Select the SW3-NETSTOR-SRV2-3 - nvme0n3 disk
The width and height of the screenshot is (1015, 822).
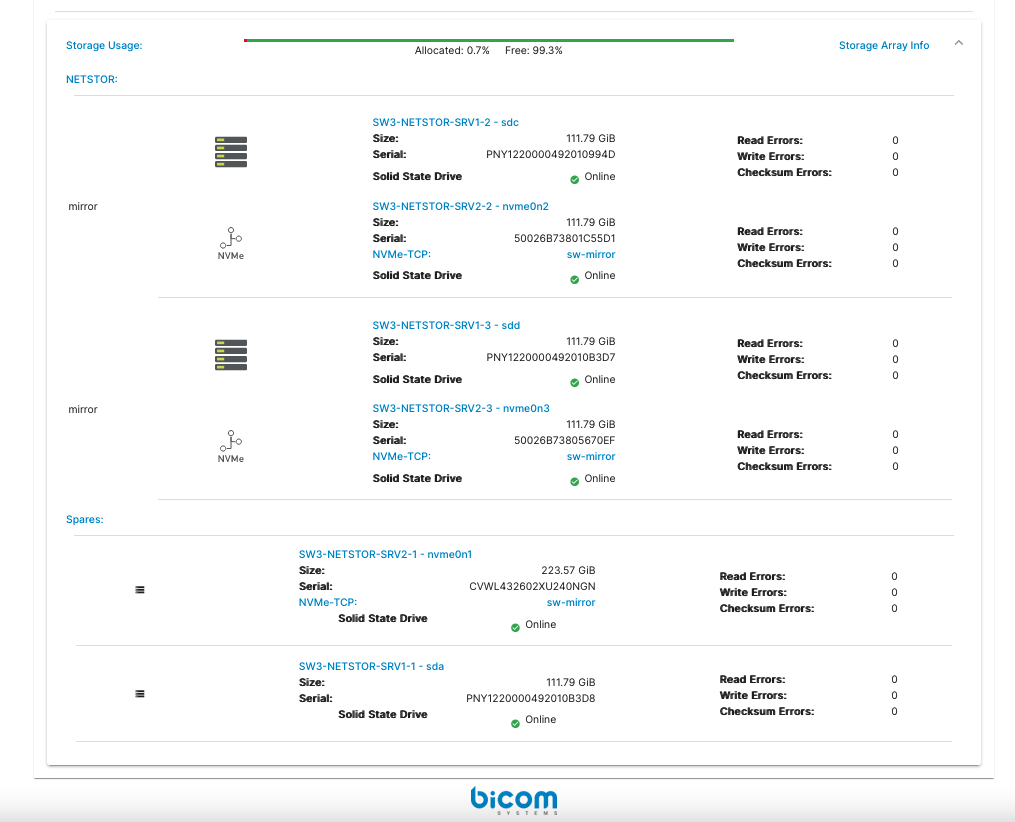(x=461, y=408)
